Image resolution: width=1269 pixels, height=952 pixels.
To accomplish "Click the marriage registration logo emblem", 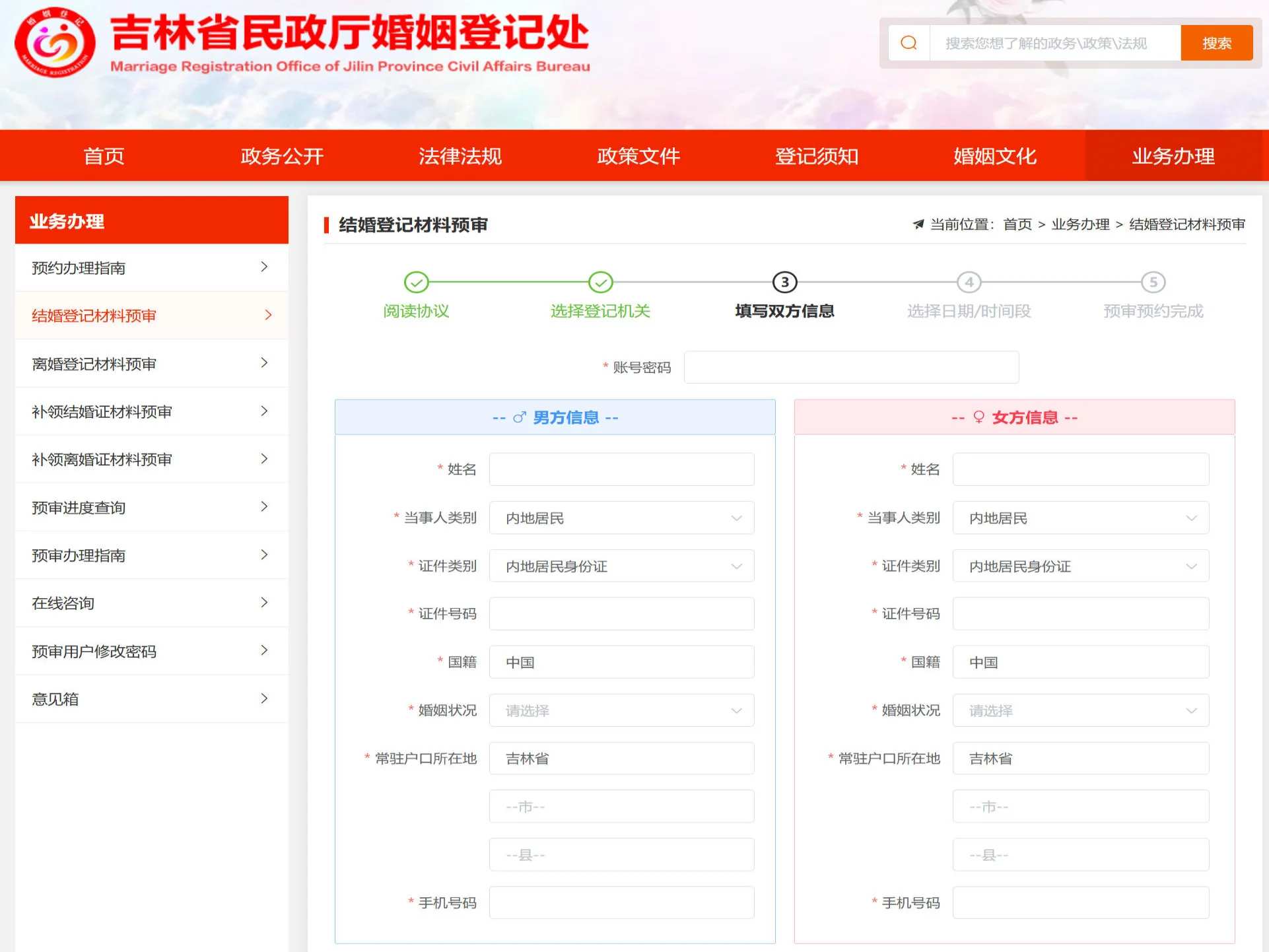I will (x=55, y=43).
